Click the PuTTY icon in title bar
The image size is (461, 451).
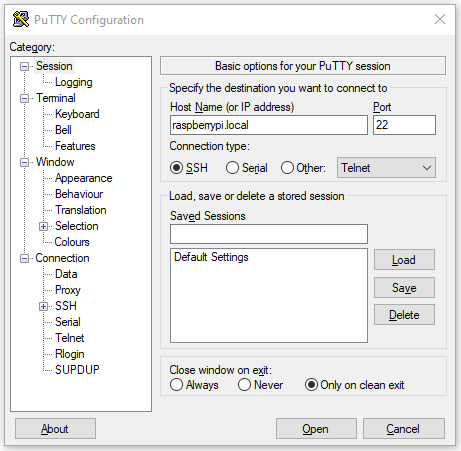[x=21, y=19]
